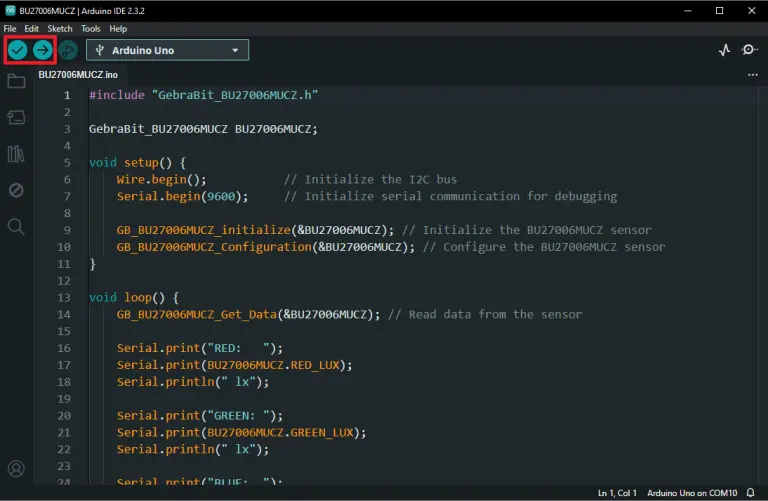Open the File menu
Image resolution: width=768 pixels, height=501 pixels.
tap(10, 29)
